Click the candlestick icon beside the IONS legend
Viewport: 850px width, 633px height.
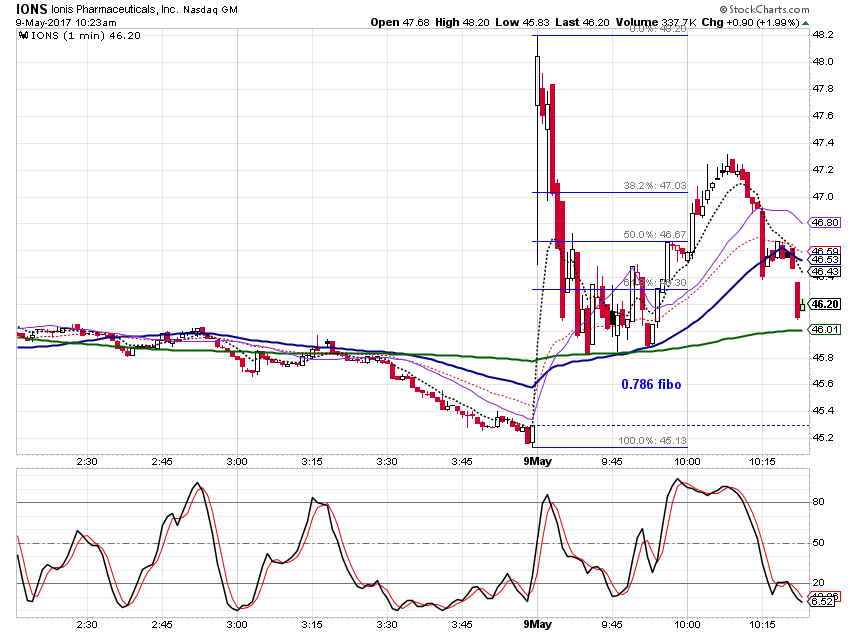23,36
